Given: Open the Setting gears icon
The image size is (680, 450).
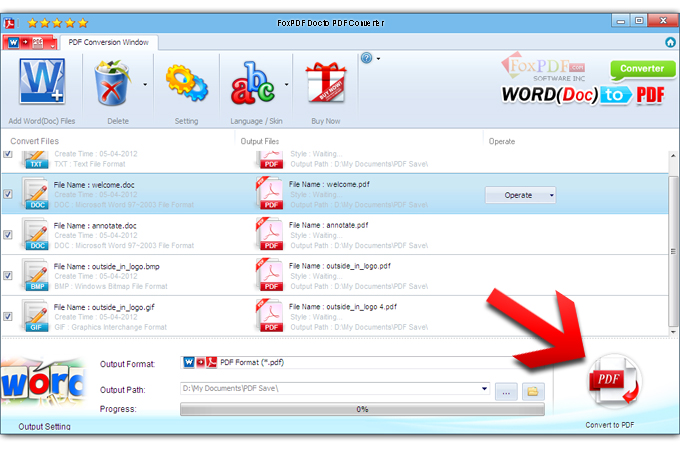Looking at the screenshot, I should (186, 83).
